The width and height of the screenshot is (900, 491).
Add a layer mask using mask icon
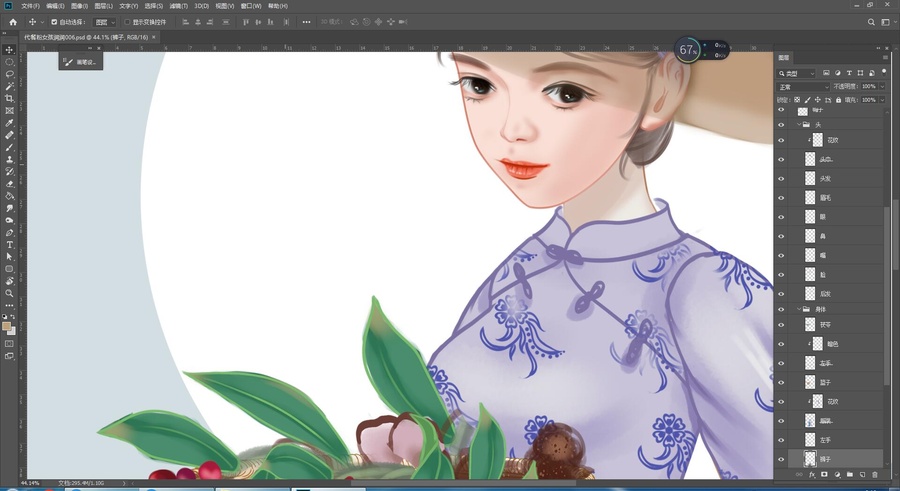pyautogui.click(x=824, y=474)
